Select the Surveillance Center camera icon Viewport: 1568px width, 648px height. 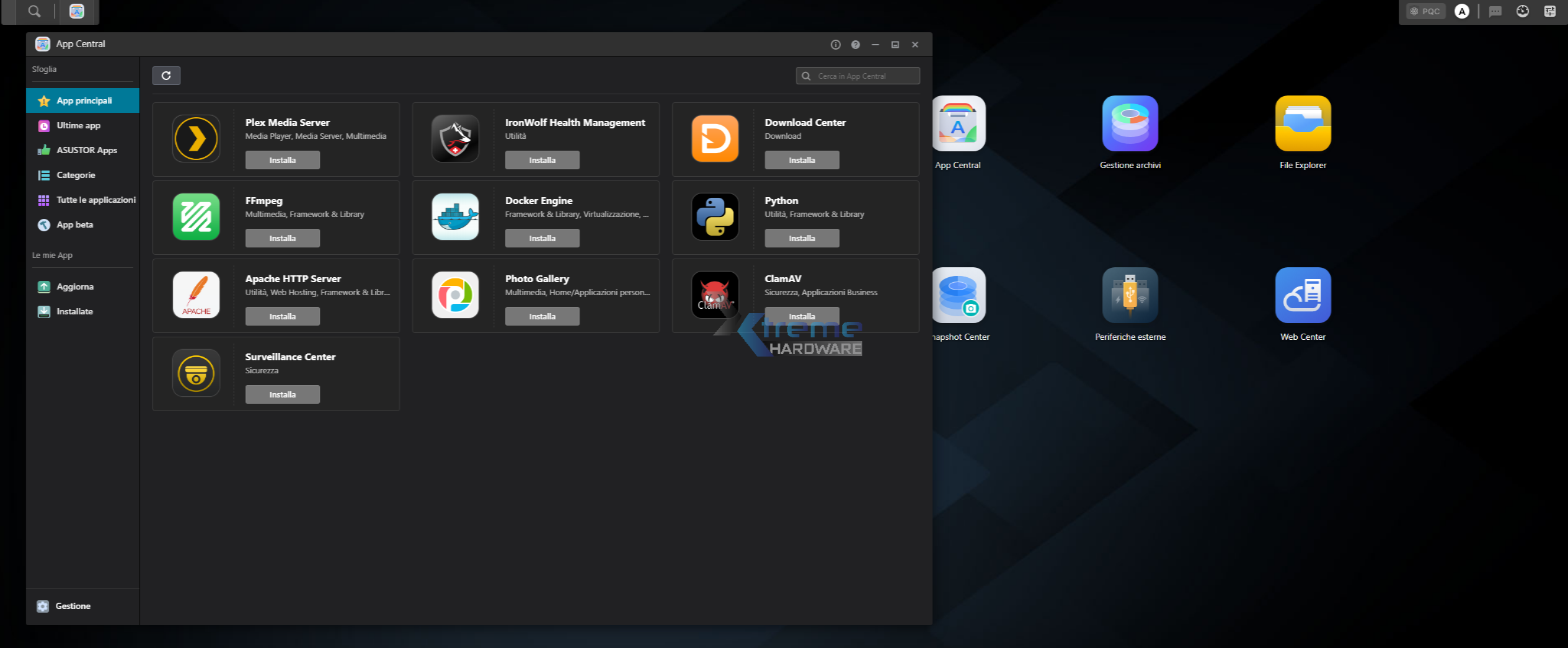coord(196,373)
